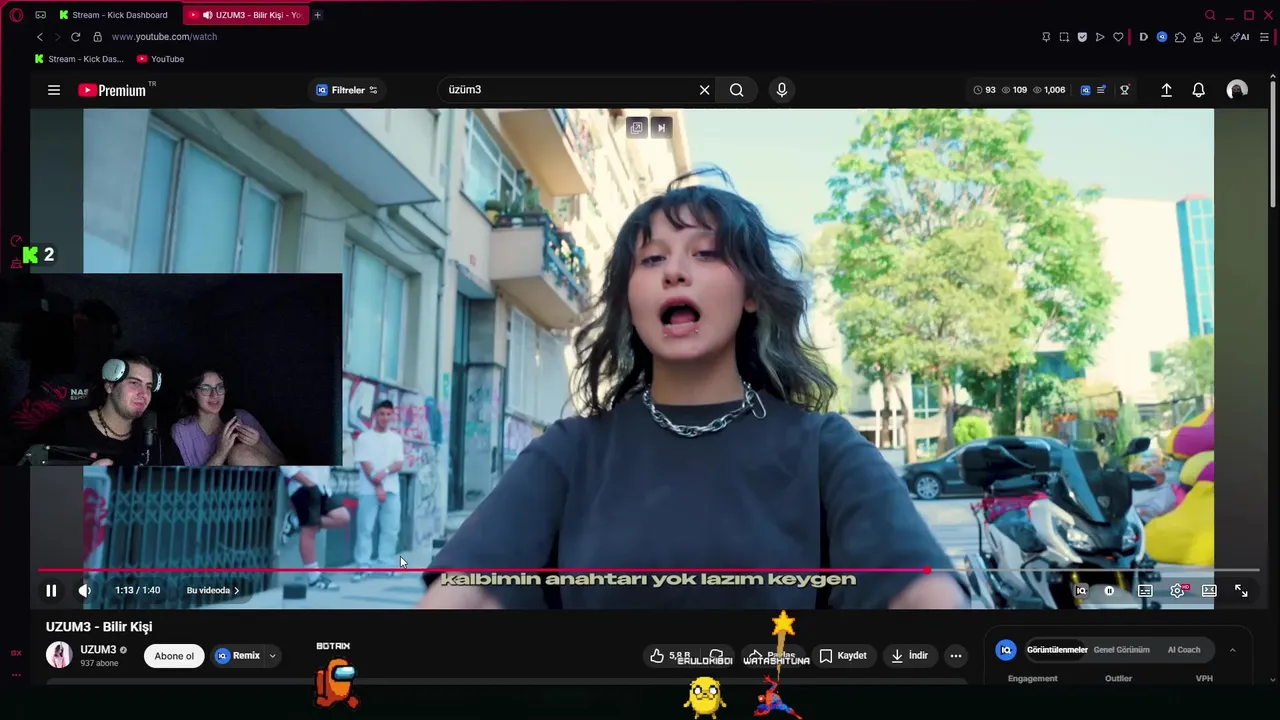Viewport: 1280px width, 720px height.
Task: Open the ad blocker shield icon
Action: click(x=1082, y=37)
